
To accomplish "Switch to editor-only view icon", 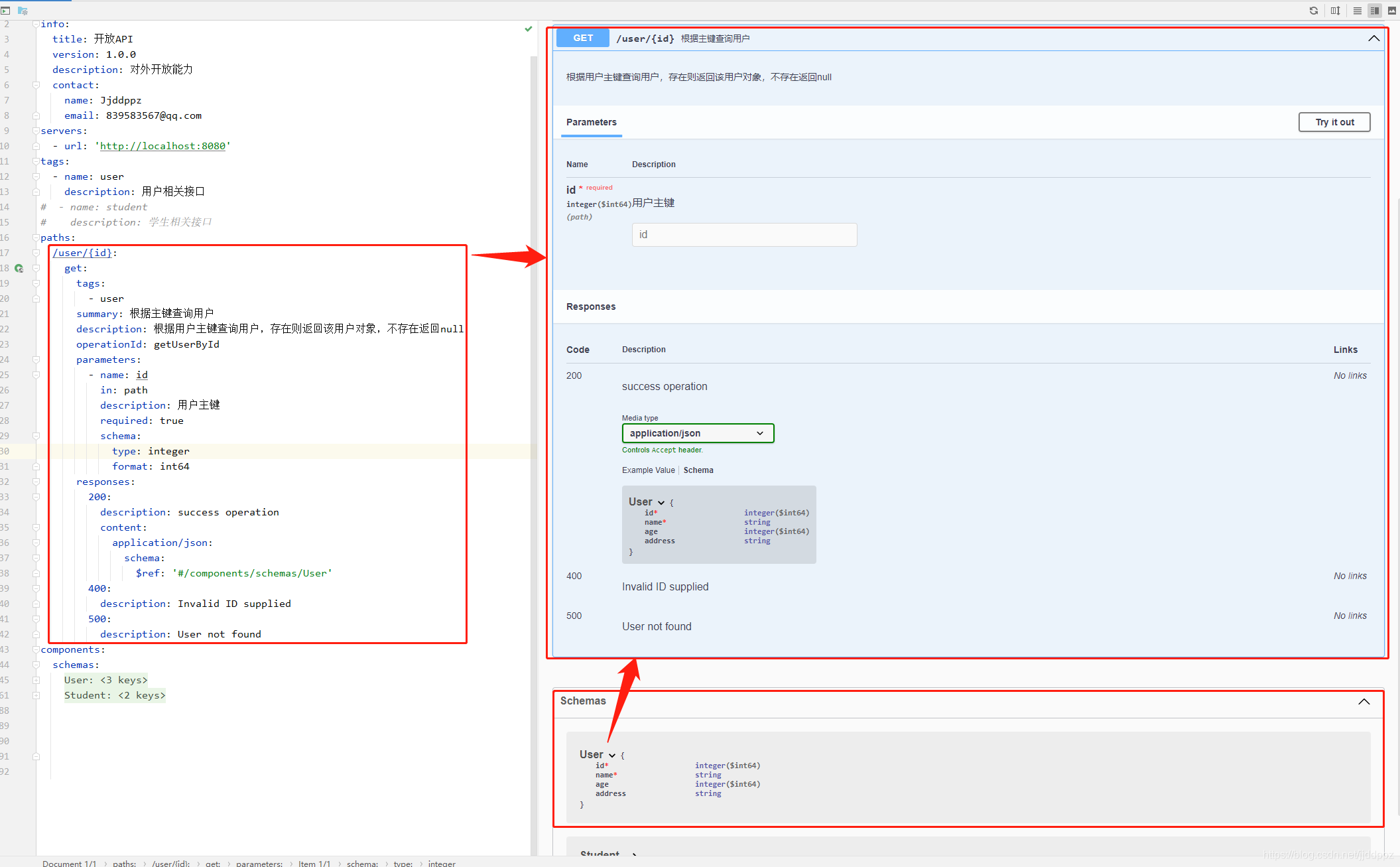I will tap(1358, 11).
